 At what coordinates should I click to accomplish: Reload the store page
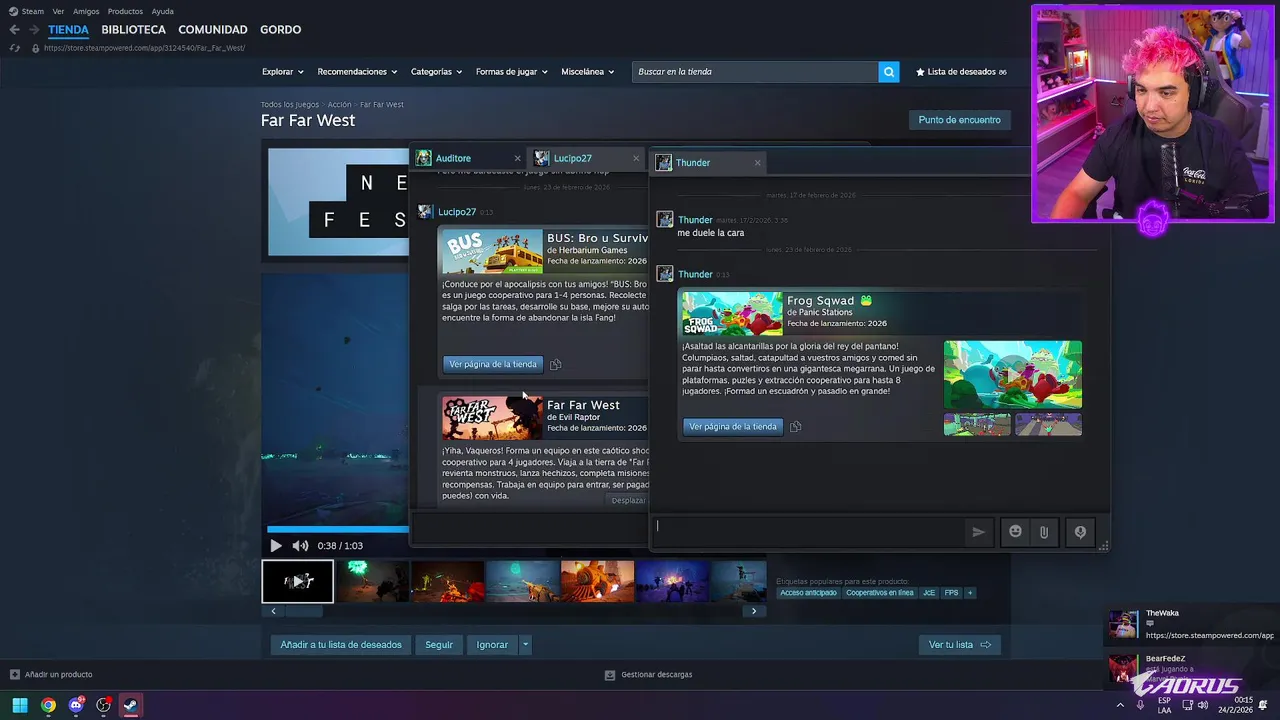14,48
